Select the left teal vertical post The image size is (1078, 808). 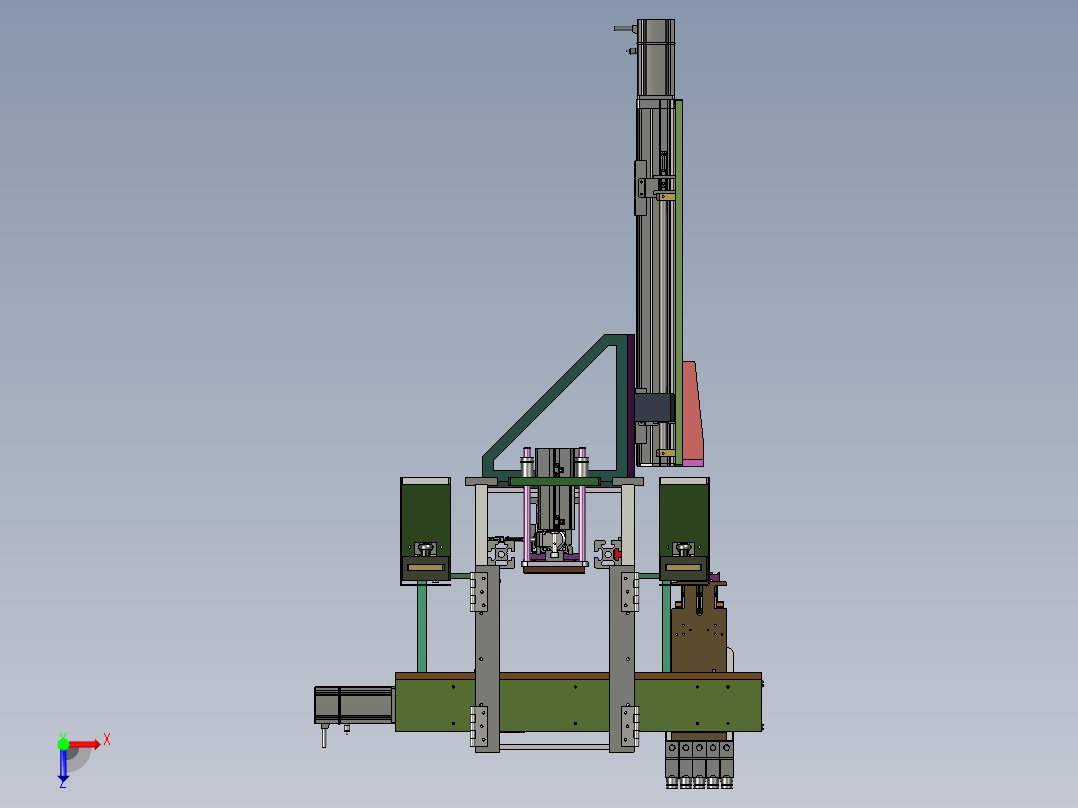[421, 627]
